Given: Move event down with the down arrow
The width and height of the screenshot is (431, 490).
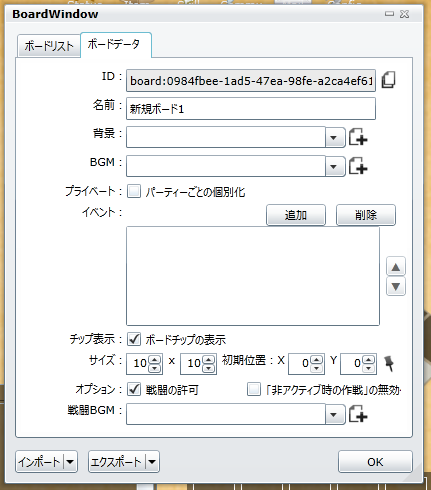Looking at the screenshot, I should tap(396, 286).
